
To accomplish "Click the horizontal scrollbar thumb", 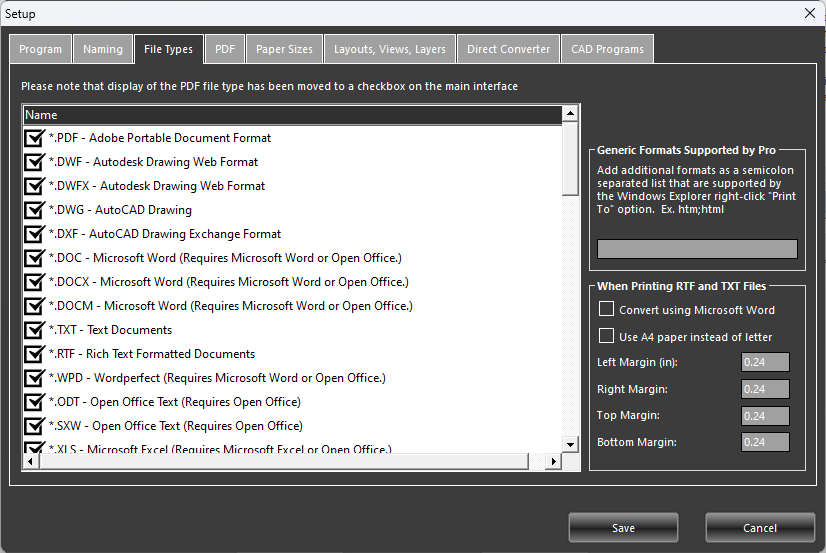I will pyautogui.click(x=284, y=462).
